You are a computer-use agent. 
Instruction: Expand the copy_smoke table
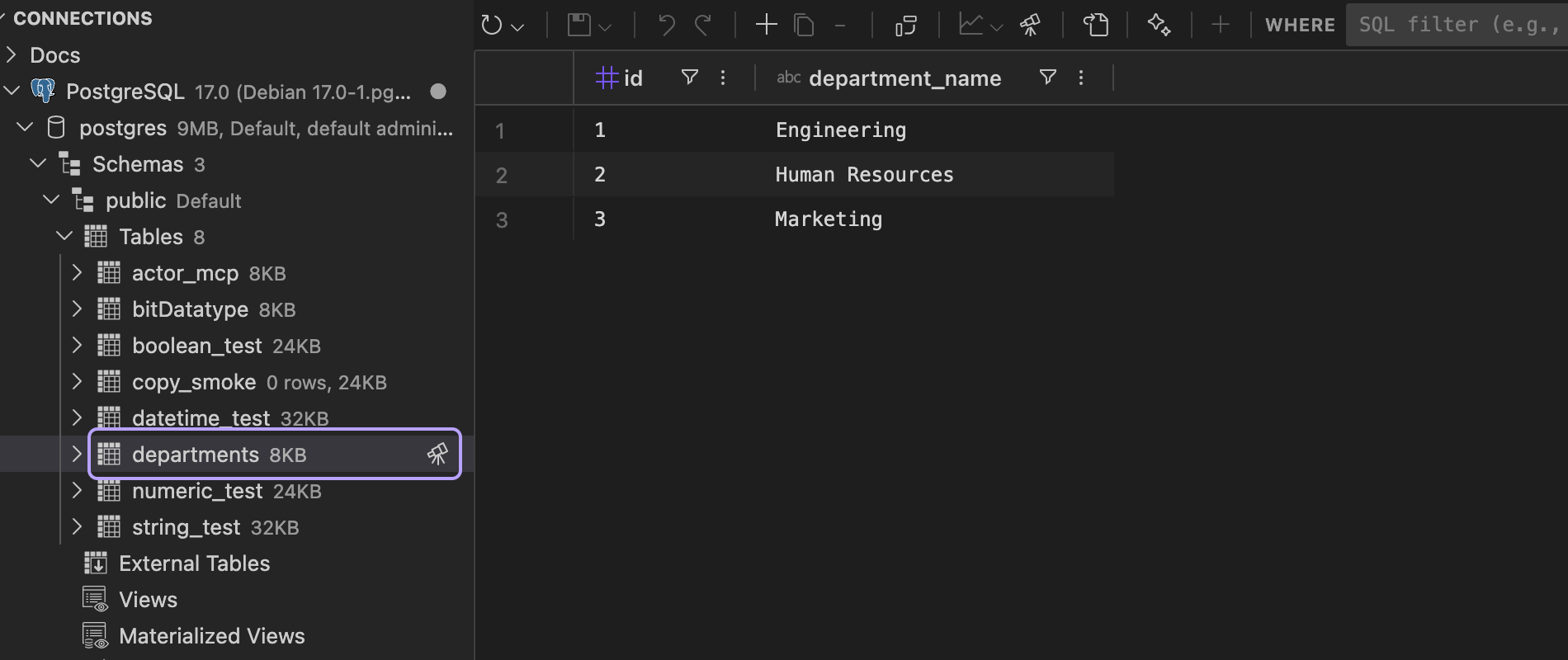[77, 381]
